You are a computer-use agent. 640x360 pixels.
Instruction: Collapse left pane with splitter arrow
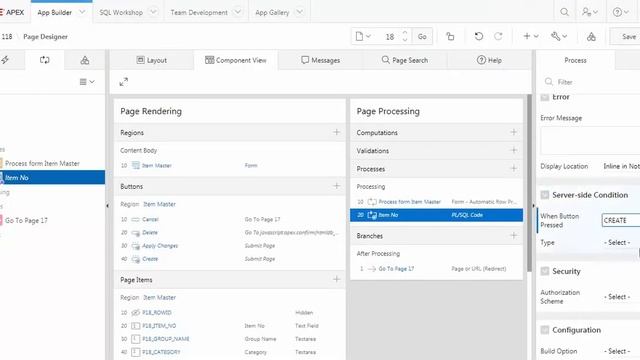tap(107, 206)
